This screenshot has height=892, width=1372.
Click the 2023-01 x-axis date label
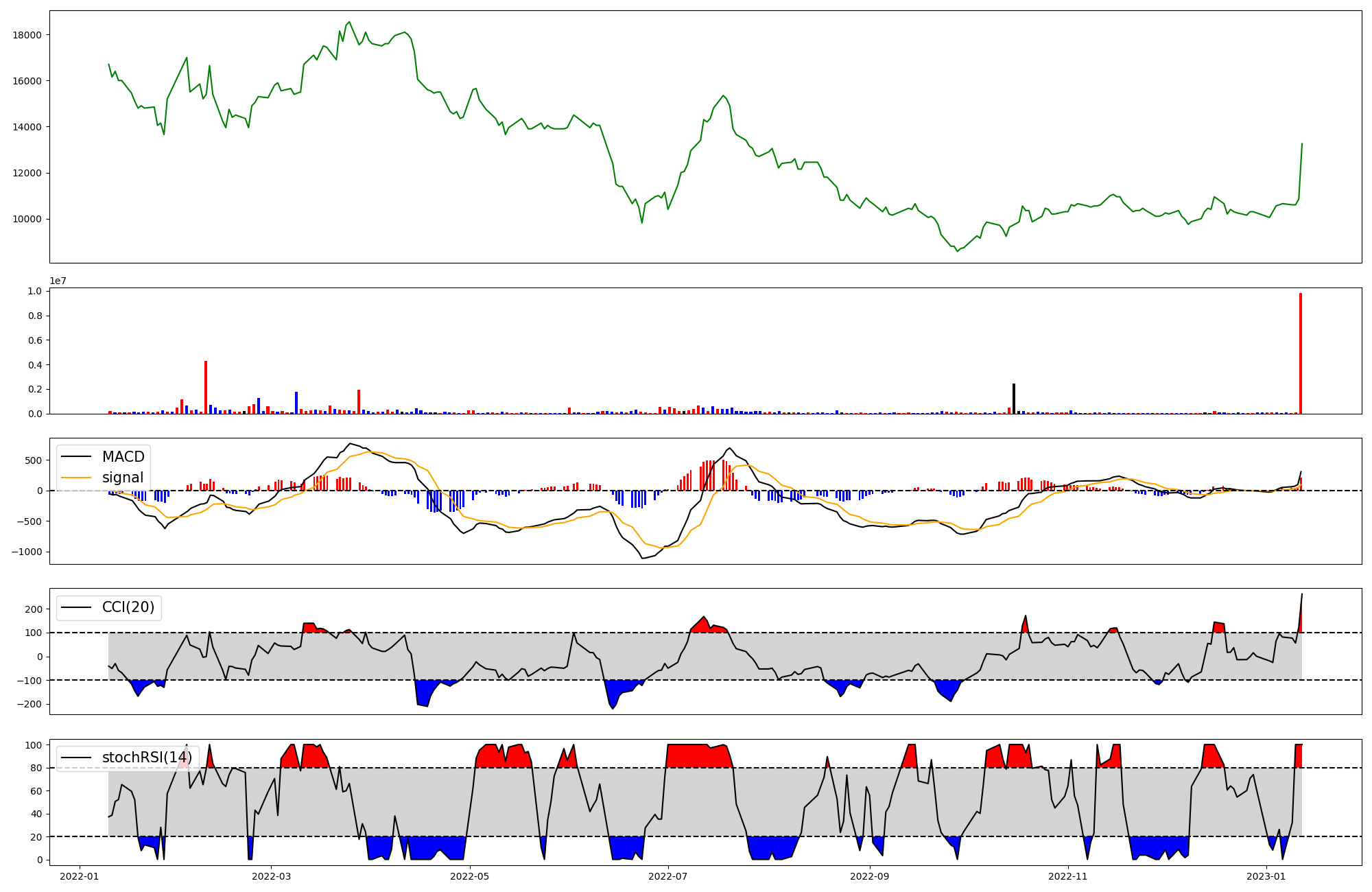[1266, 876]
